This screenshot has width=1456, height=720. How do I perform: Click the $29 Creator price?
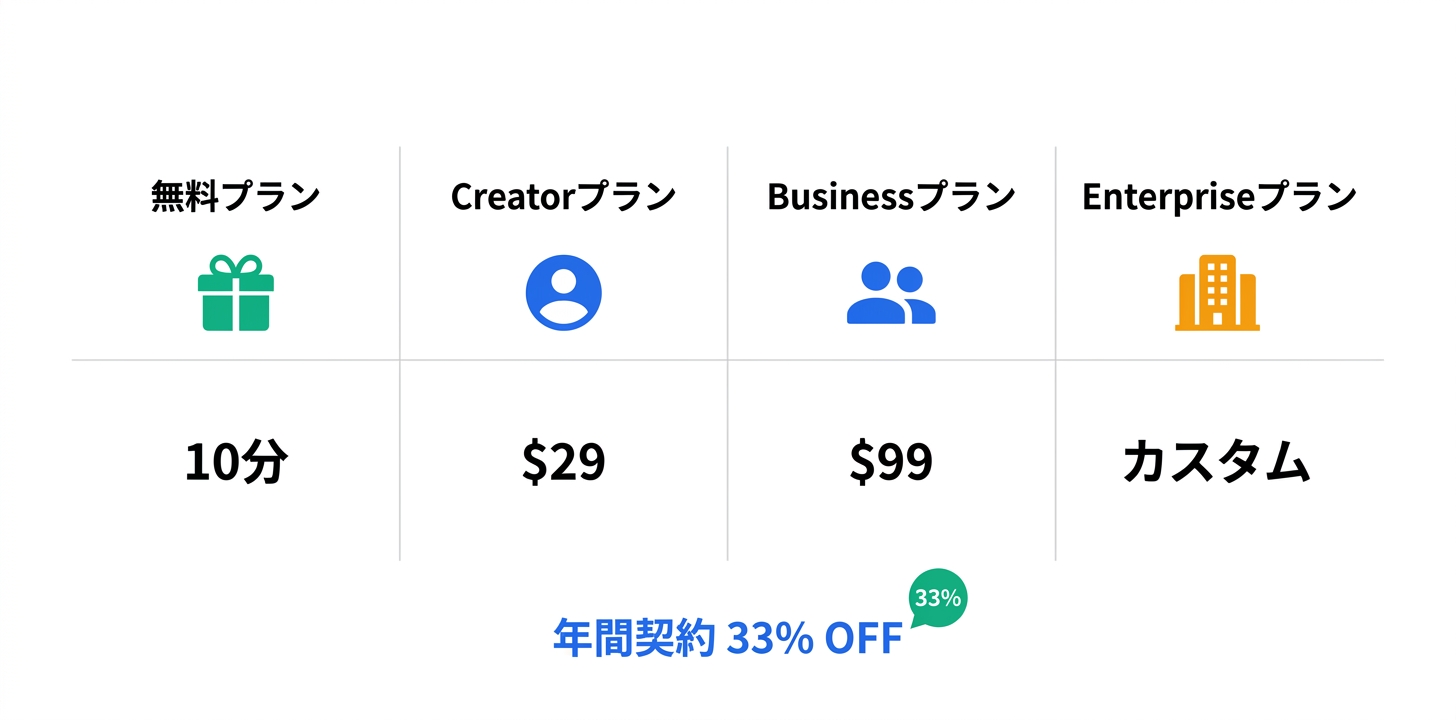(x=563, y=462)
